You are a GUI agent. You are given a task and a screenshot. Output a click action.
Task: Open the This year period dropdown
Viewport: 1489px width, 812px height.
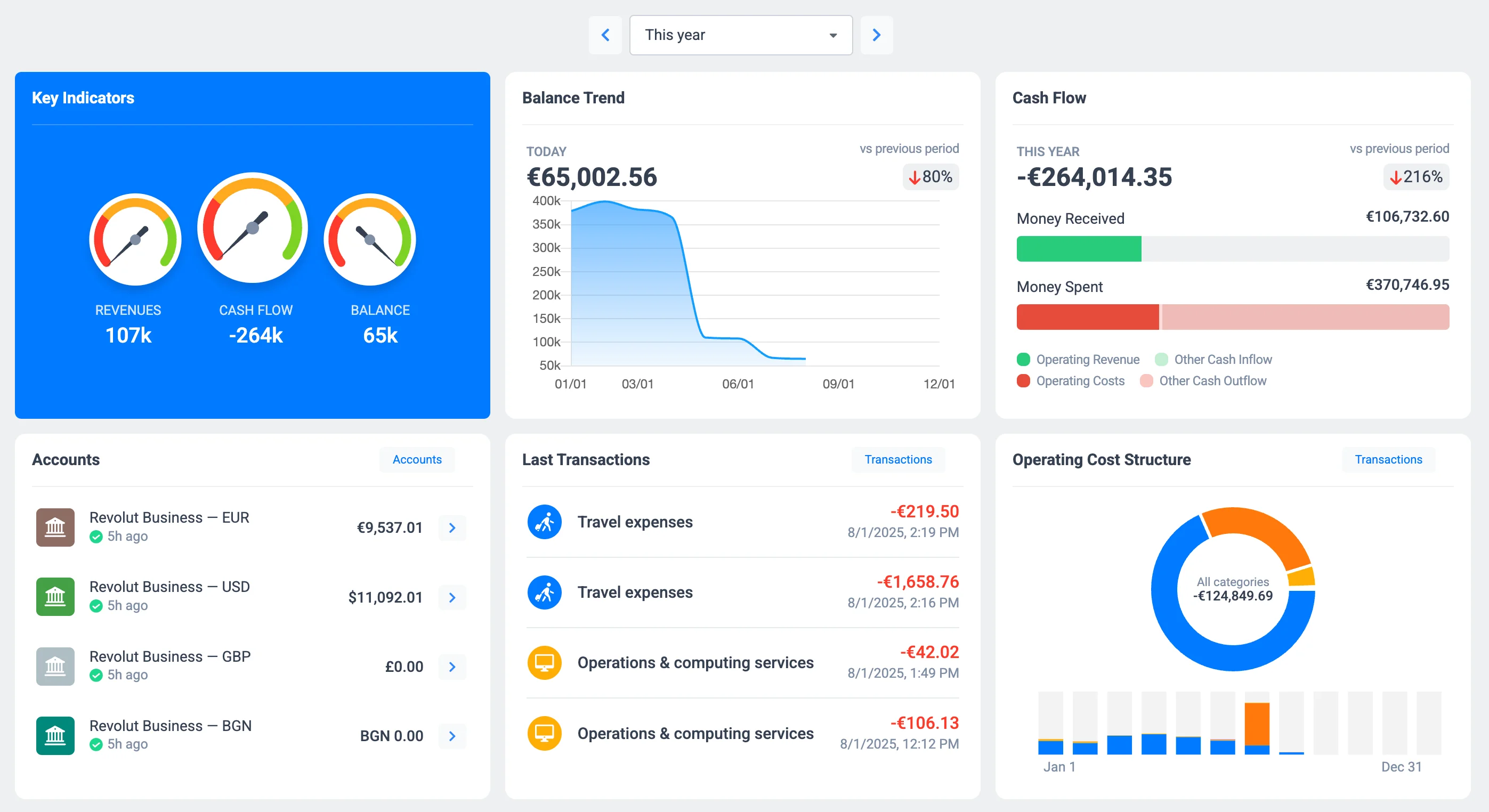tap(740, 35)
